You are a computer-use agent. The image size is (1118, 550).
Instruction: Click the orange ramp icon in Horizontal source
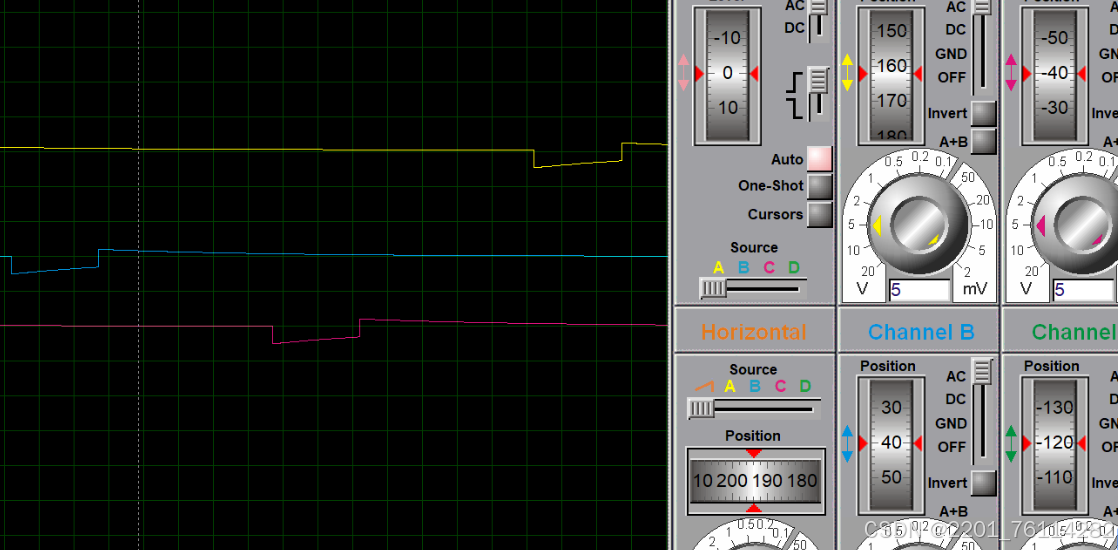pos(703,386)
